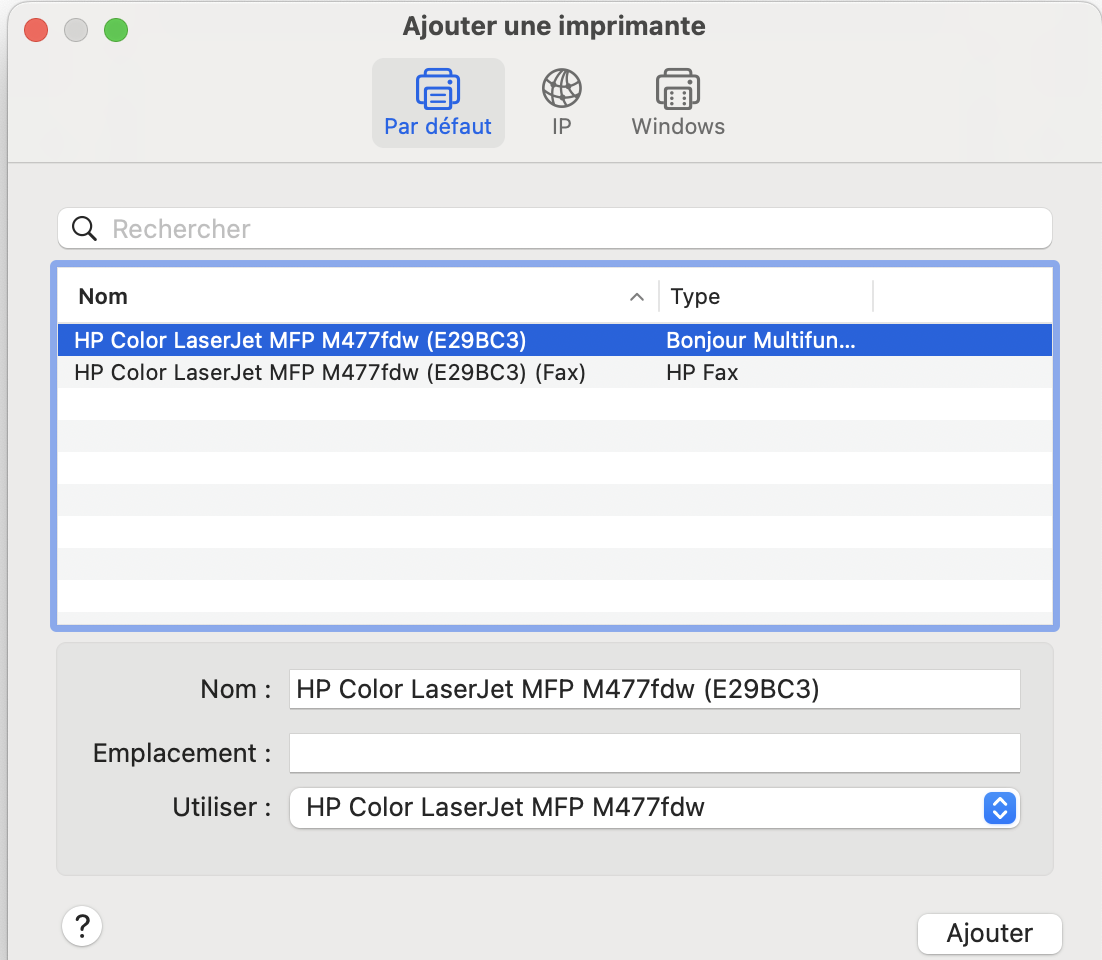Close the Ajouter une imprimante window
Viewport: 1102px width, 960px height.
(36, 30)
